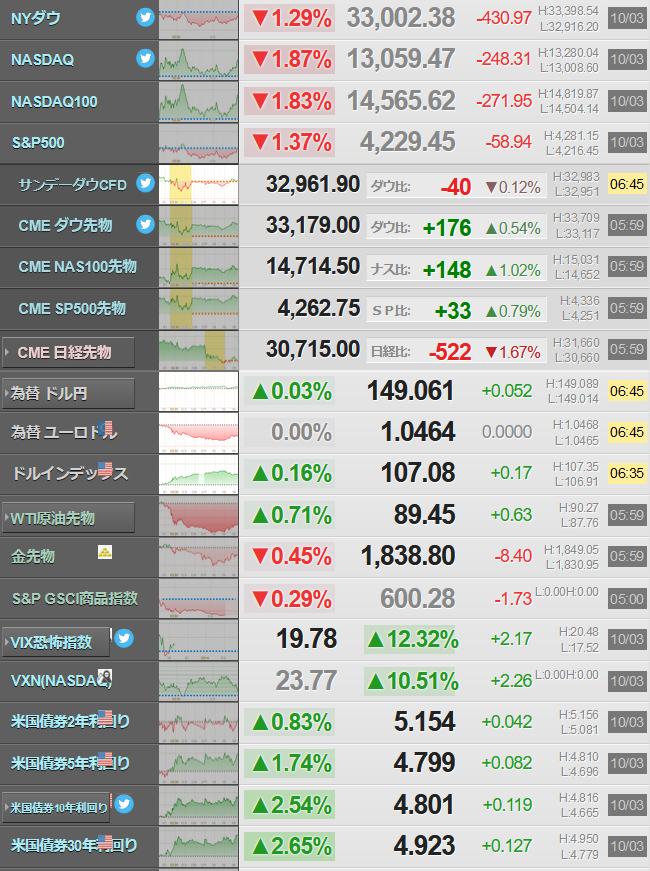
Task: Click the 06:35 timestamp on ドルインデックス
Action: 627,473
